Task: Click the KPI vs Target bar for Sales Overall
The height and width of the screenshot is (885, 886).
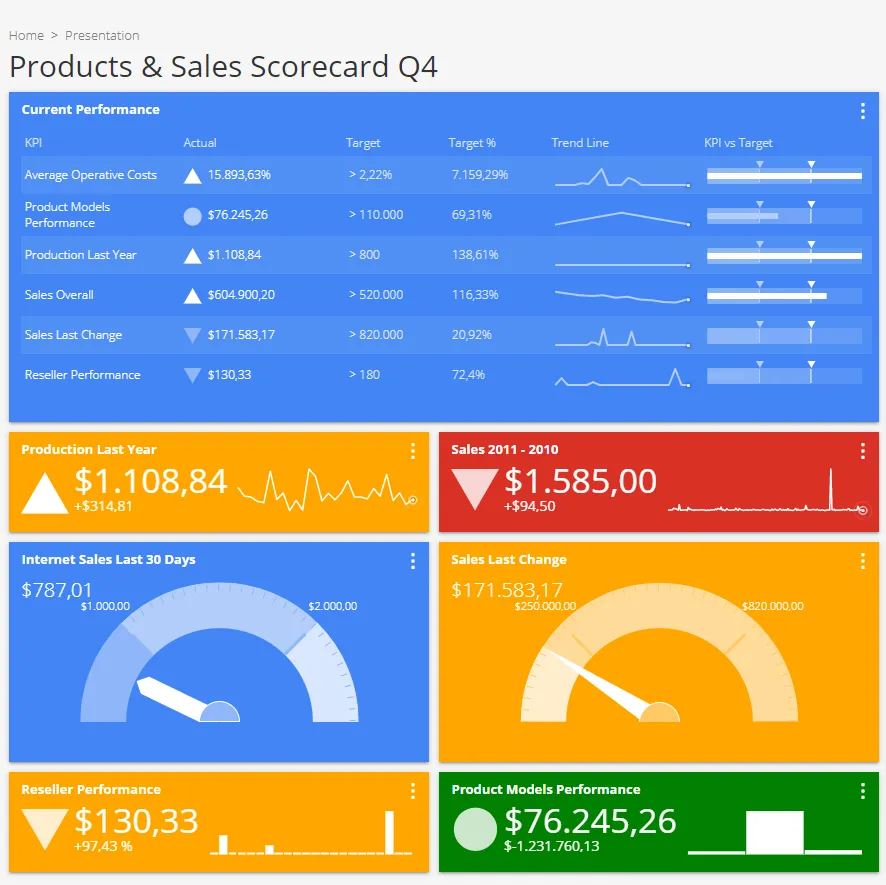Action: [784, 296]
